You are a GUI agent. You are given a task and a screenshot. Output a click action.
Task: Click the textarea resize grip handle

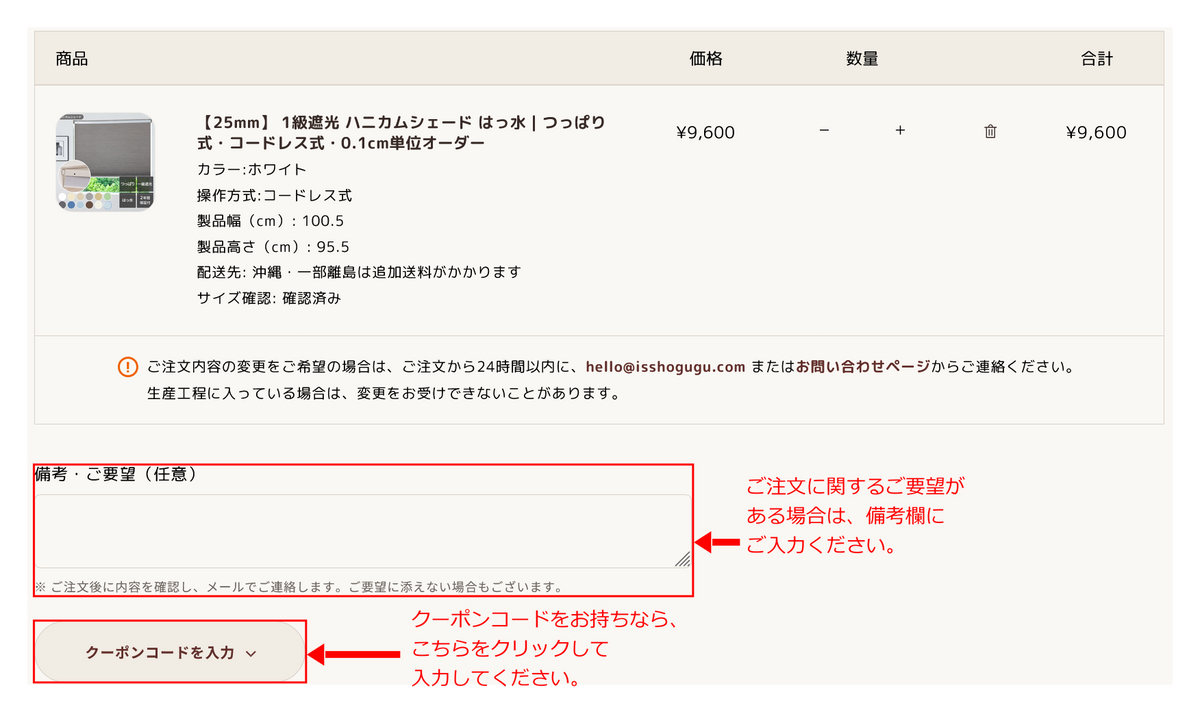pos(682,559)
